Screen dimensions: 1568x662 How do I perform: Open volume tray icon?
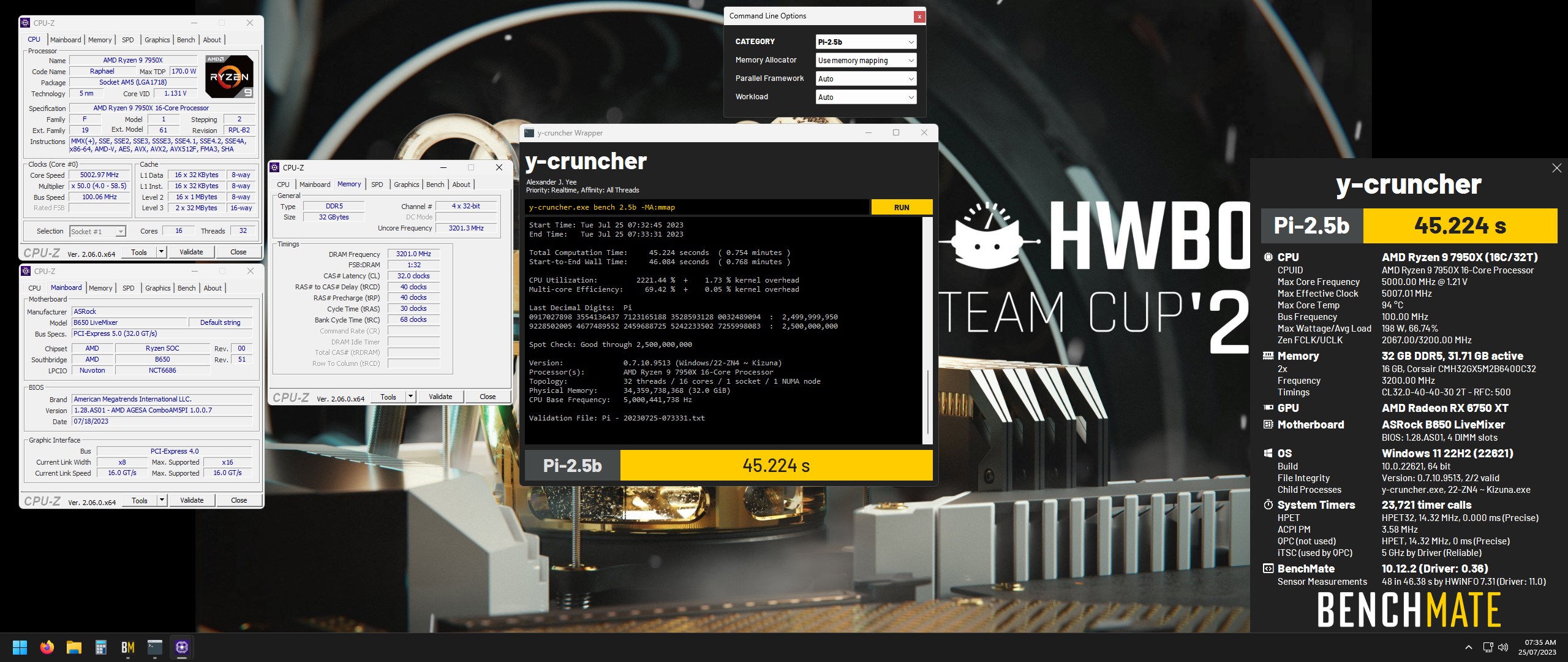(1503, 647)
